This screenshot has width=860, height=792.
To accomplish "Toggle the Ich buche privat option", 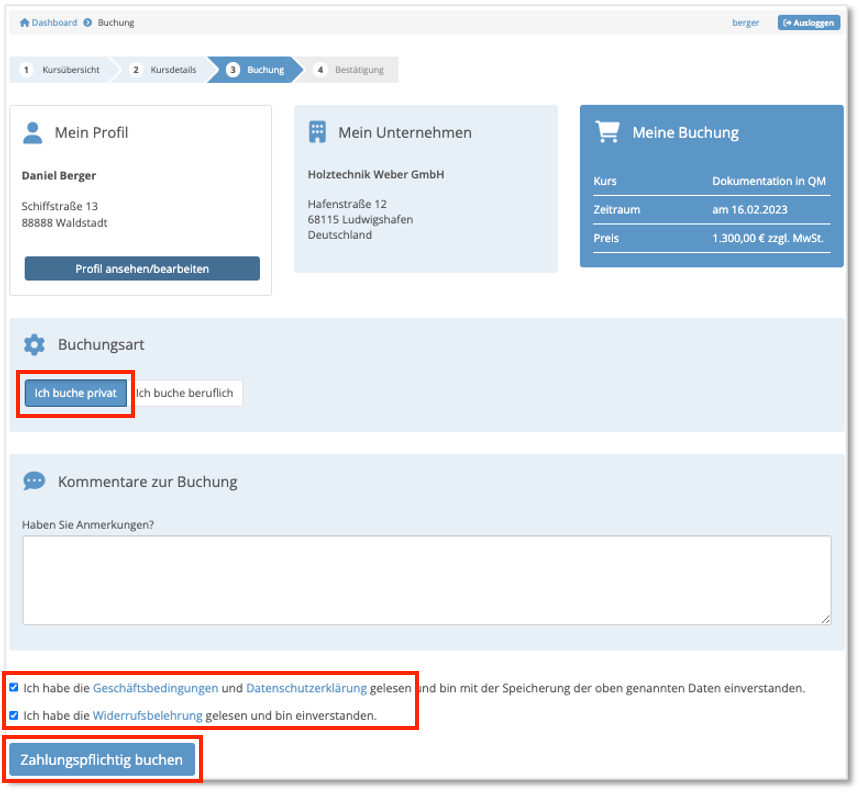I will click(75, 393).
